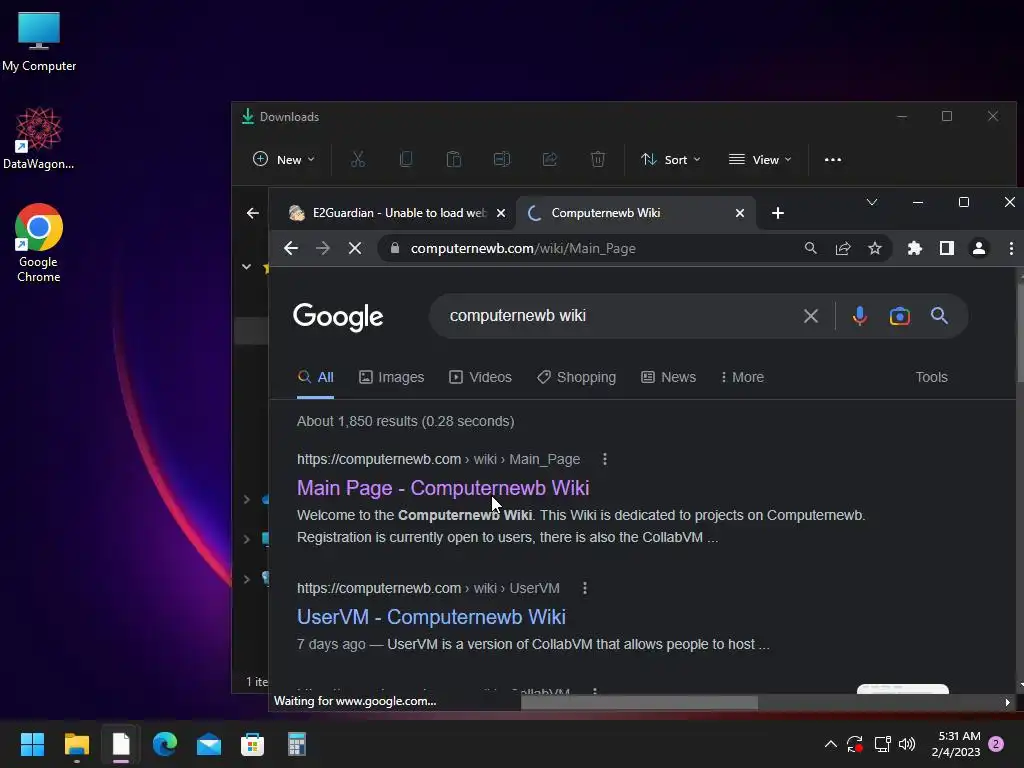Image resolution: width=1024 pixels, height=768 pixels.
Task: Switch to News results tab
Action: [x=668, y=377]
